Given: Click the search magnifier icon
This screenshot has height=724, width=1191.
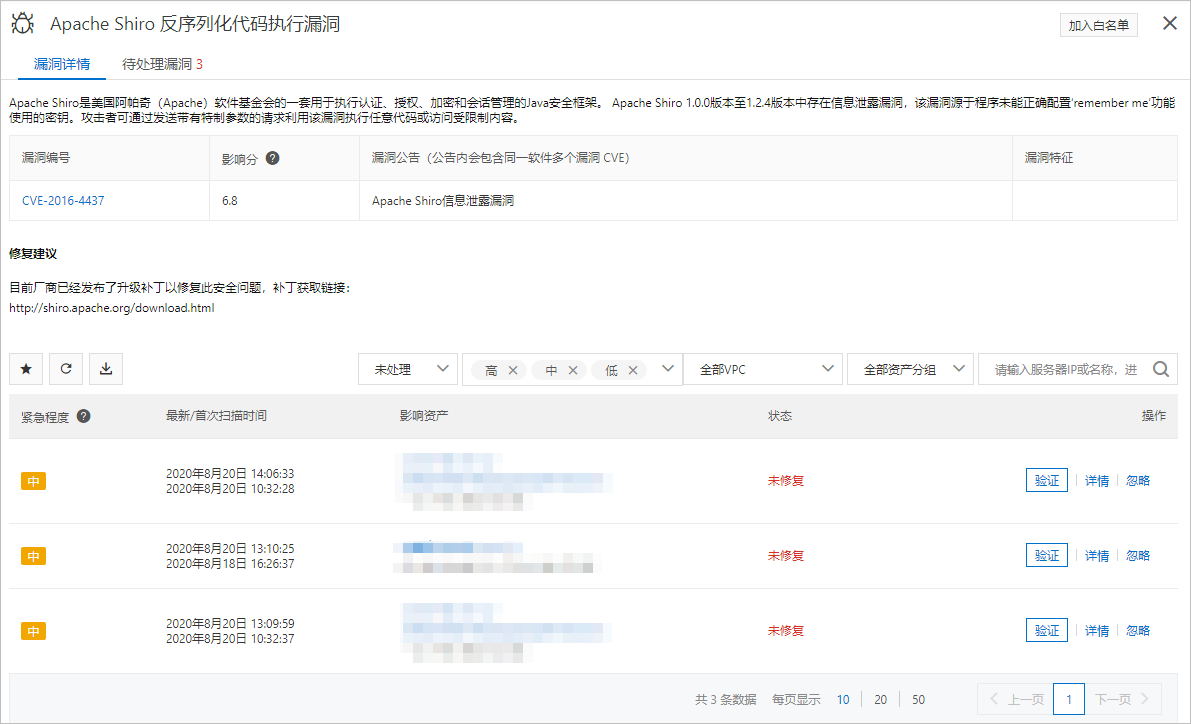Looking at the screenshot, I should (1161, 369).
